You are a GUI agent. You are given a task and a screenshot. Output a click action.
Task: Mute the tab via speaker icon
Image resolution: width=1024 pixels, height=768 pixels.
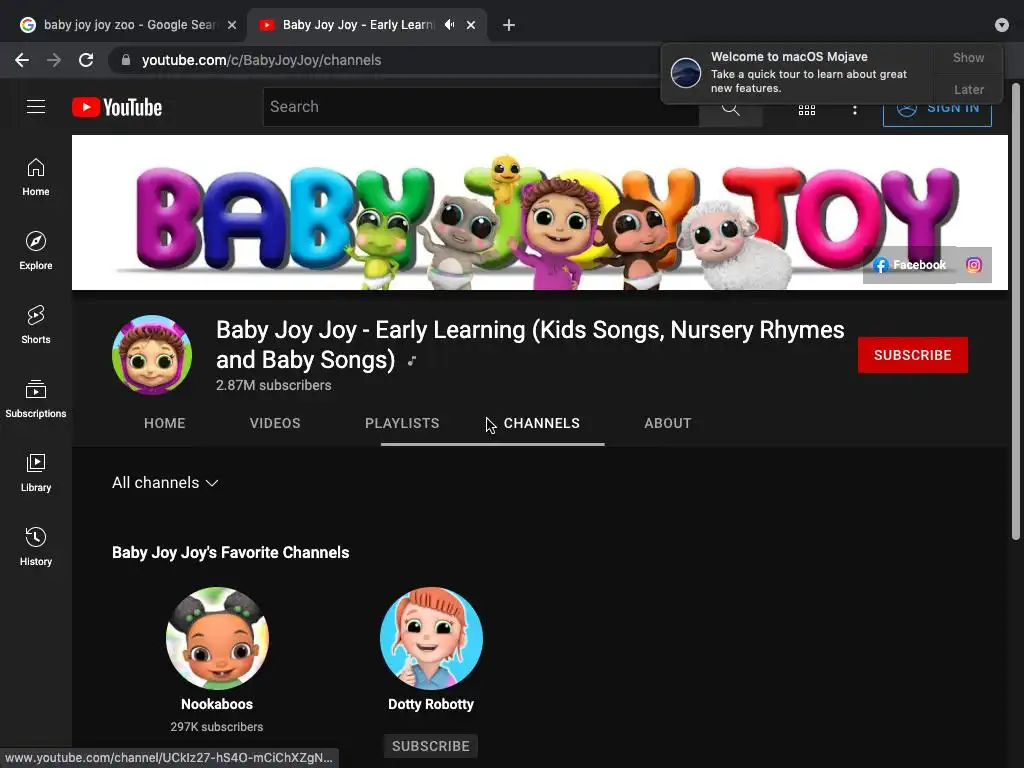pos(449,25)
